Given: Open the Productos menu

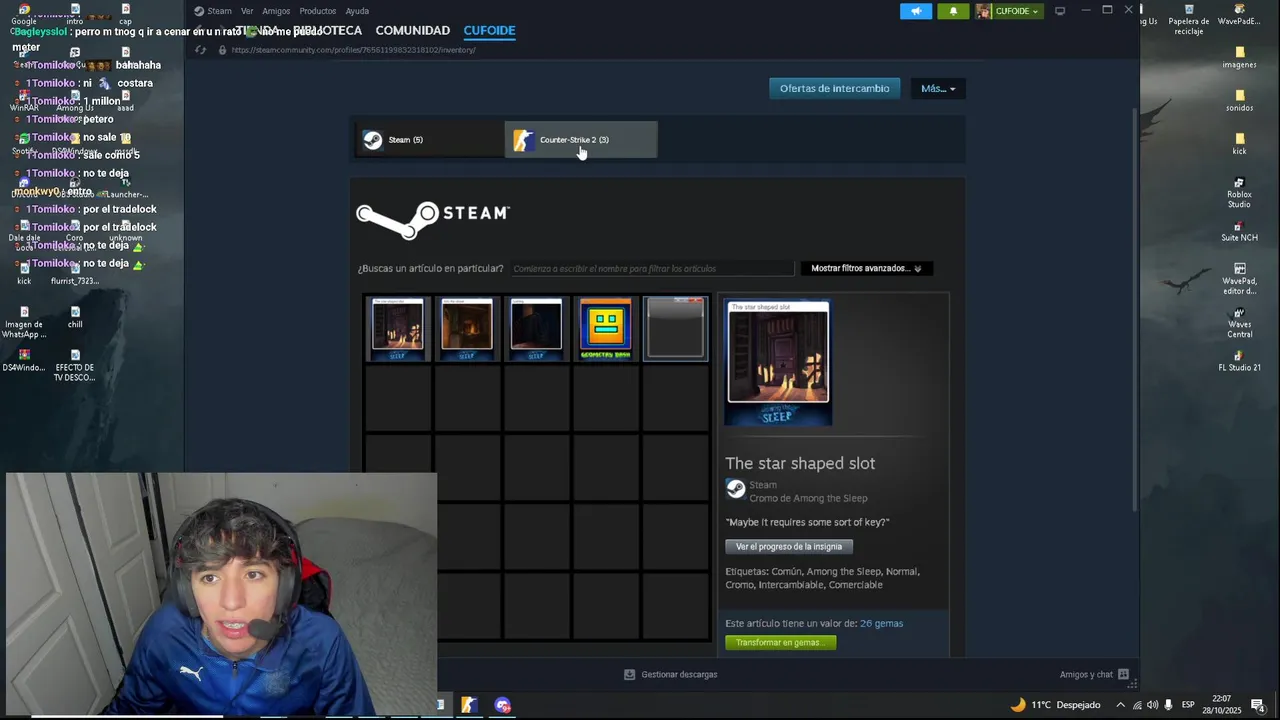Looking at the screenshot, I should tap(318, 11).
